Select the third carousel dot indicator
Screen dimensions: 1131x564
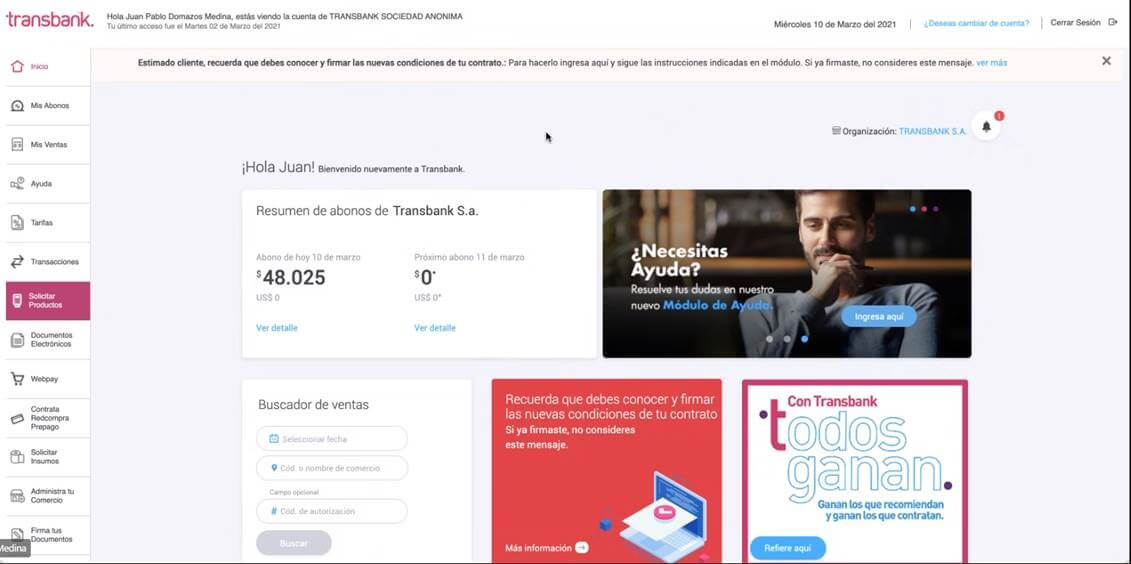click(804, 338)
